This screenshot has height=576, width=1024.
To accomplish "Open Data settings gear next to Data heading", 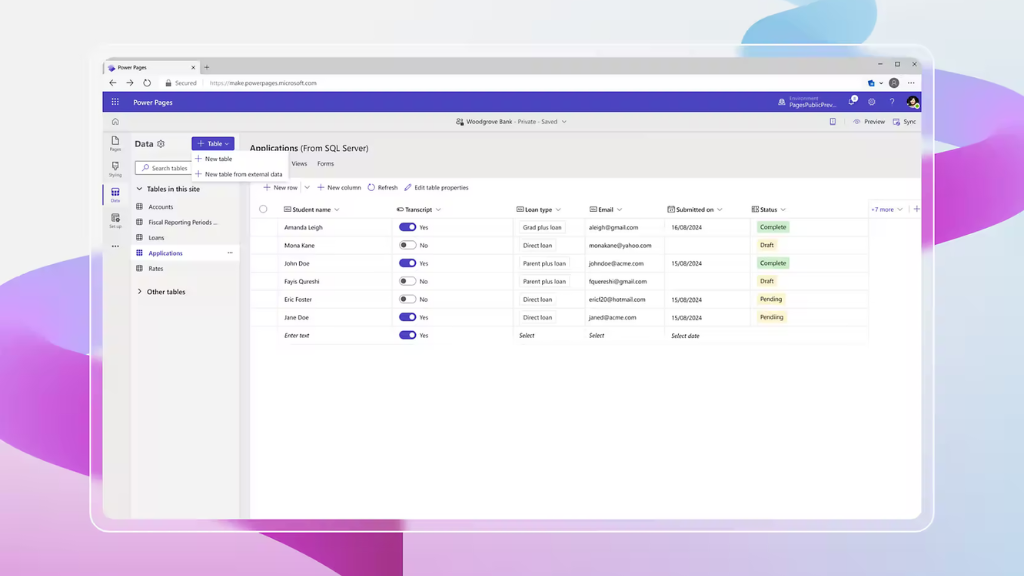I will coord(161,144).
